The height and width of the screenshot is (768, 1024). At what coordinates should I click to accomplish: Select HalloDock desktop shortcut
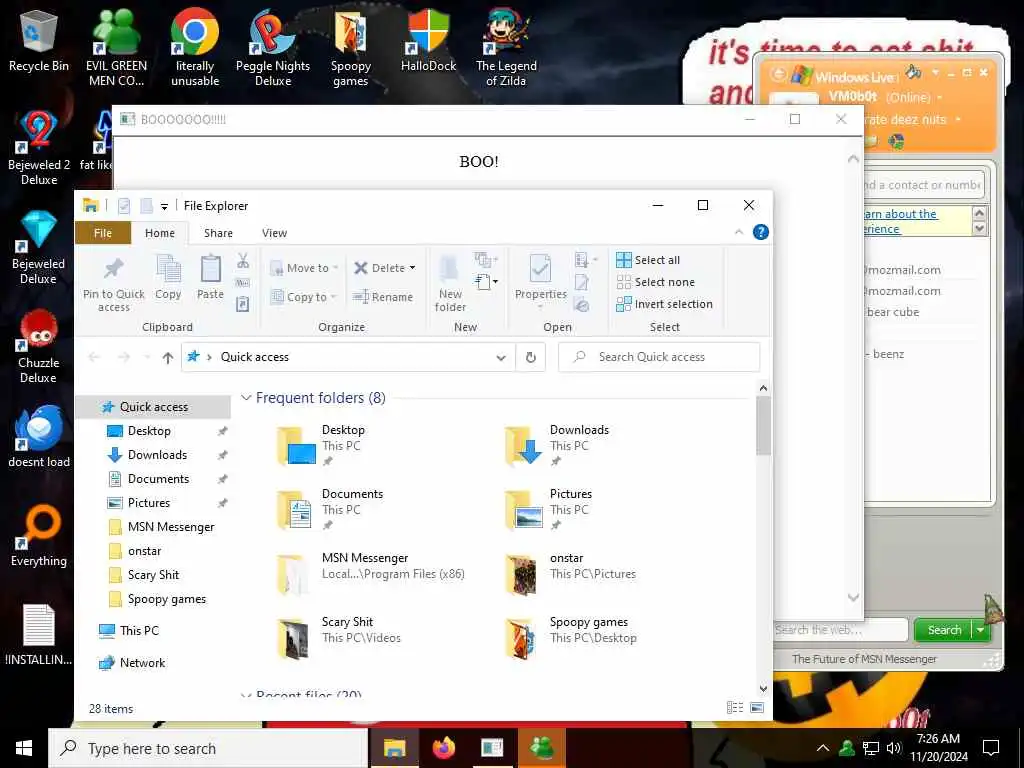click(x=428, y=41)
